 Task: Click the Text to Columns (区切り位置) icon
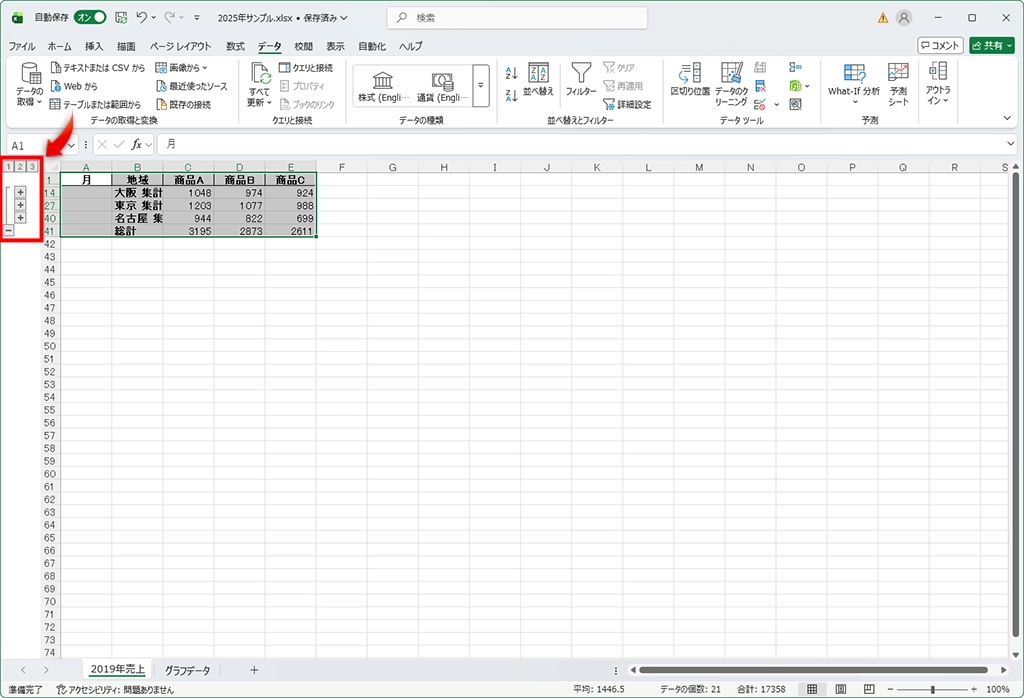690,76
